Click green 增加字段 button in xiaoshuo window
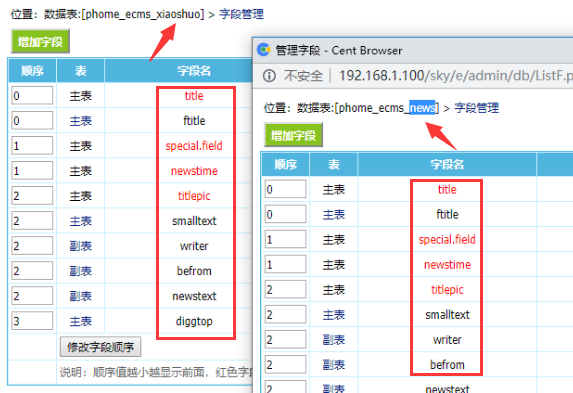The image size is (573, 393). tap(40, 42)
